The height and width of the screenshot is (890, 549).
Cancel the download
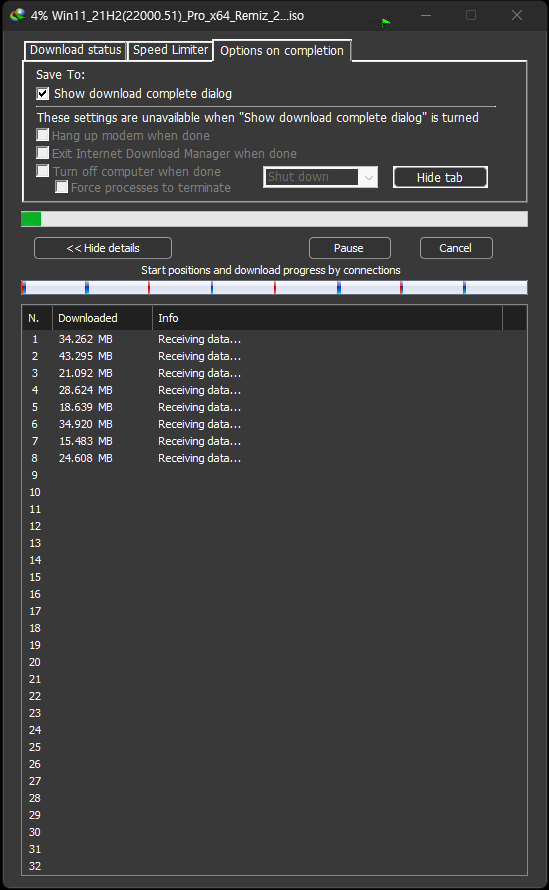pyautogui.click(x=456, y=248)
